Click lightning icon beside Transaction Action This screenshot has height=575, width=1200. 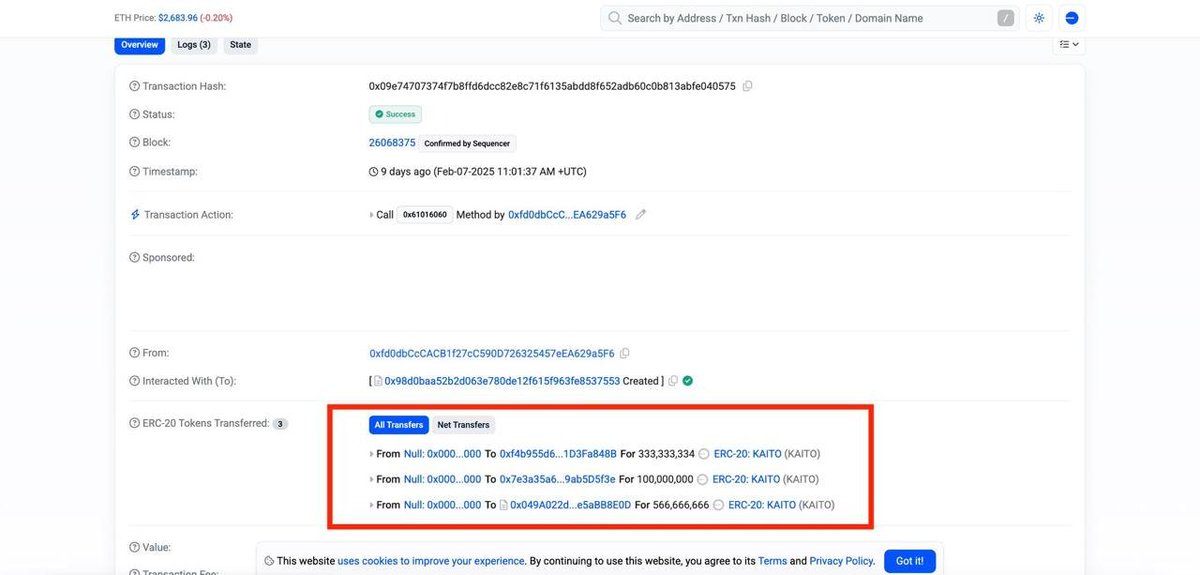(135, 215)
